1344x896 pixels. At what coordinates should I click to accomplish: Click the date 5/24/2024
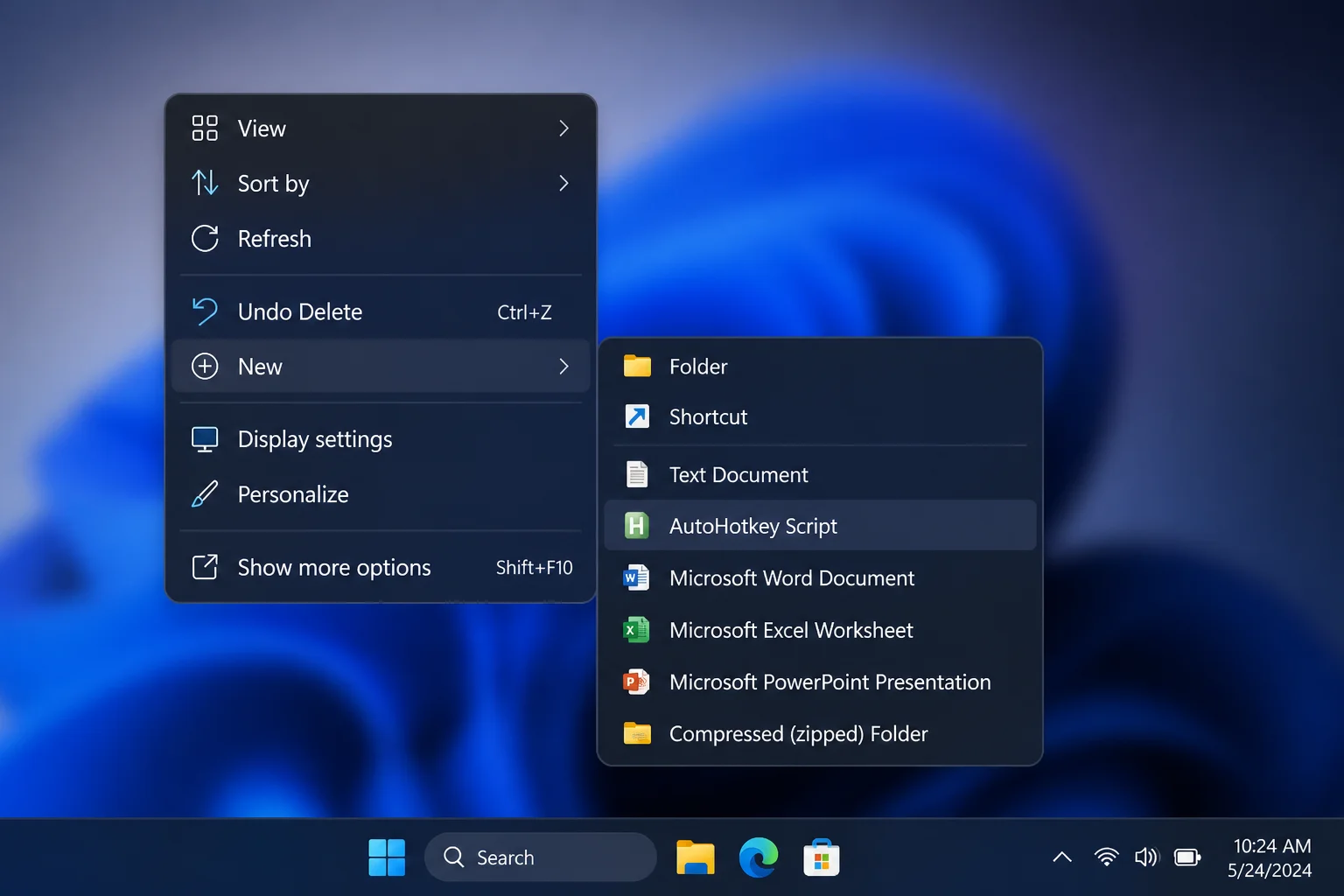coord(1270,870)
